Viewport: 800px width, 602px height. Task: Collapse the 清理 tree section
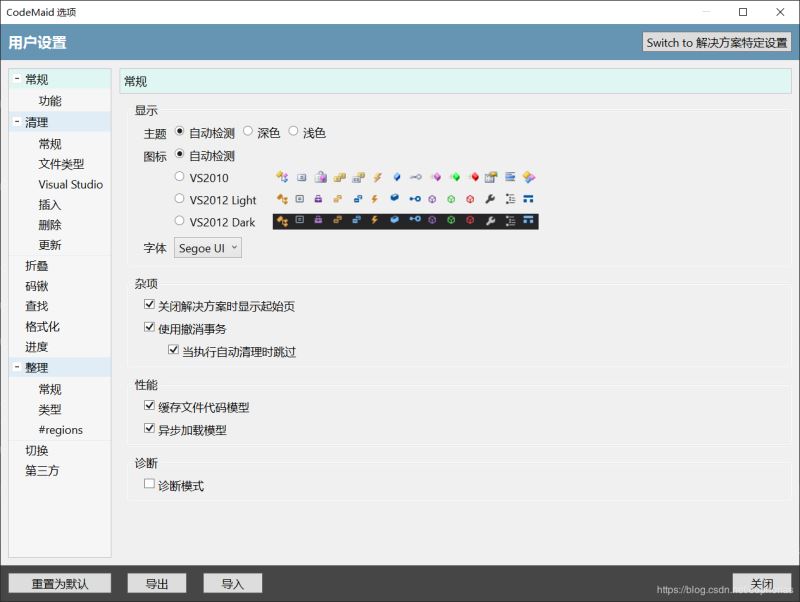click(18, 121)
